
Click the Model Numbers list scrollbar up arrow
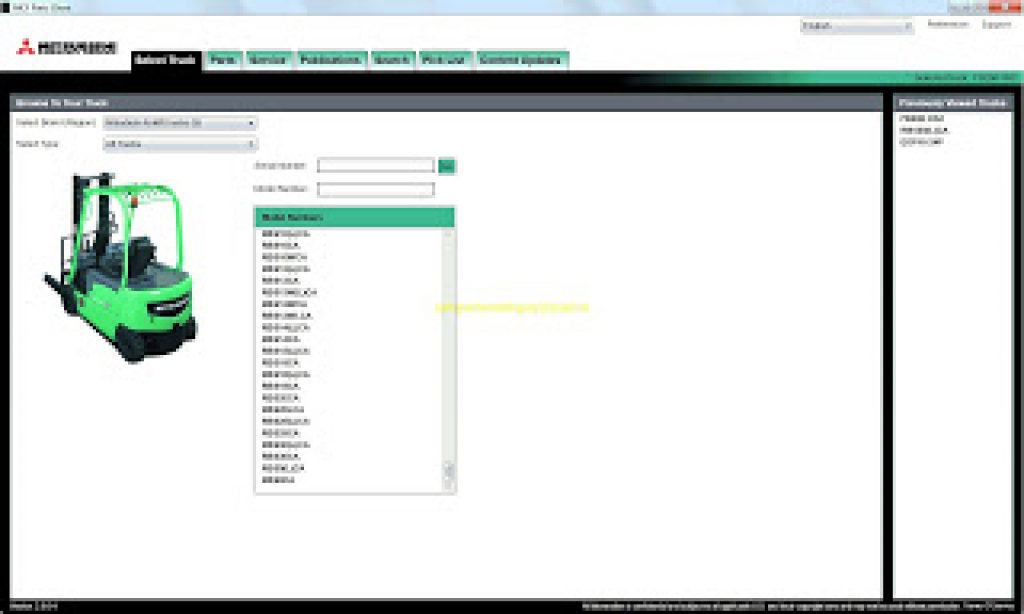(449, 234)
